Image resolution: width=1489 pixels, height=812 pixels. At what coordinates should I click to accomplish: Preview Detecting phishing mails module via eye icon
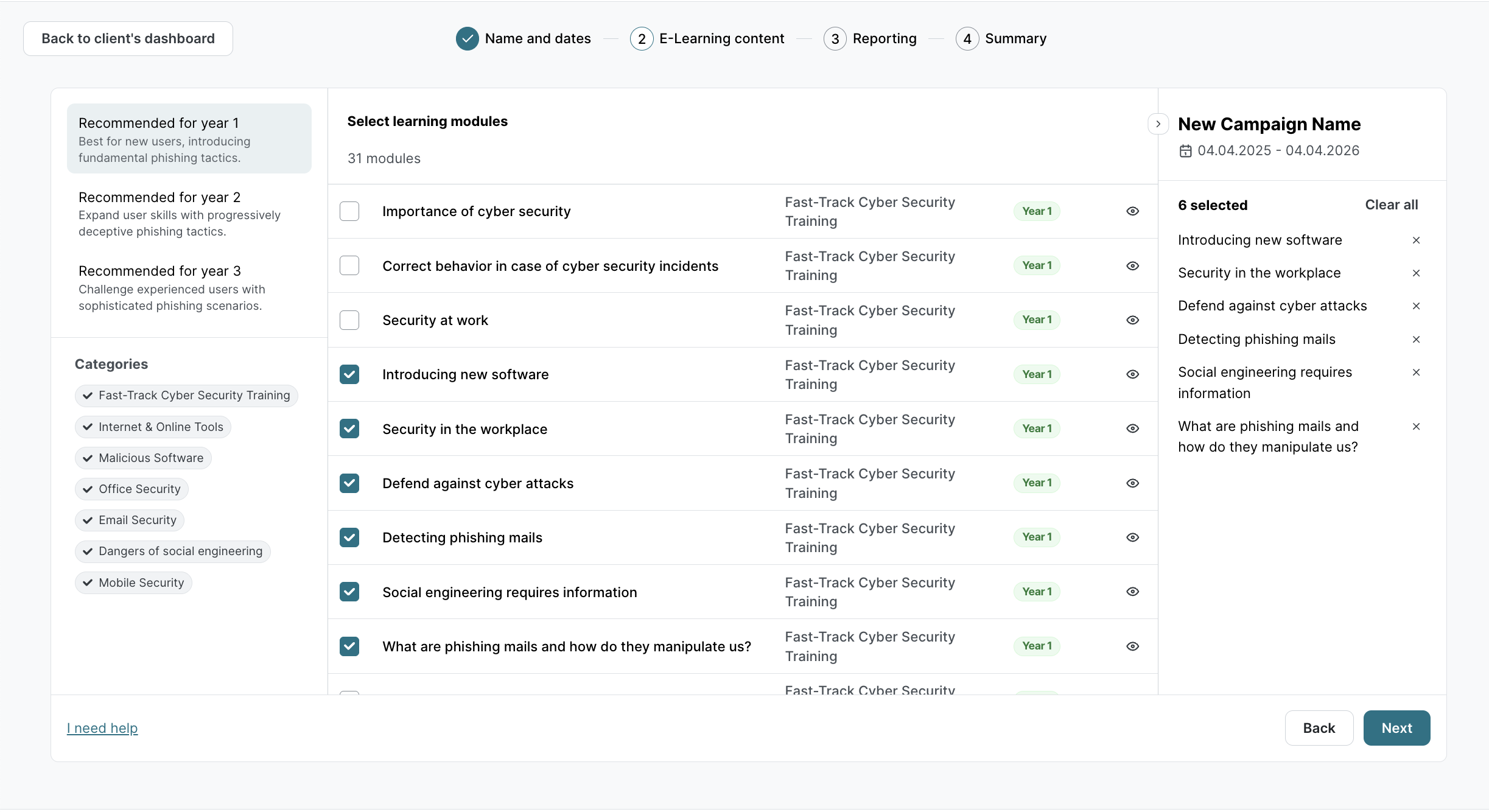tap(1132, 537)
